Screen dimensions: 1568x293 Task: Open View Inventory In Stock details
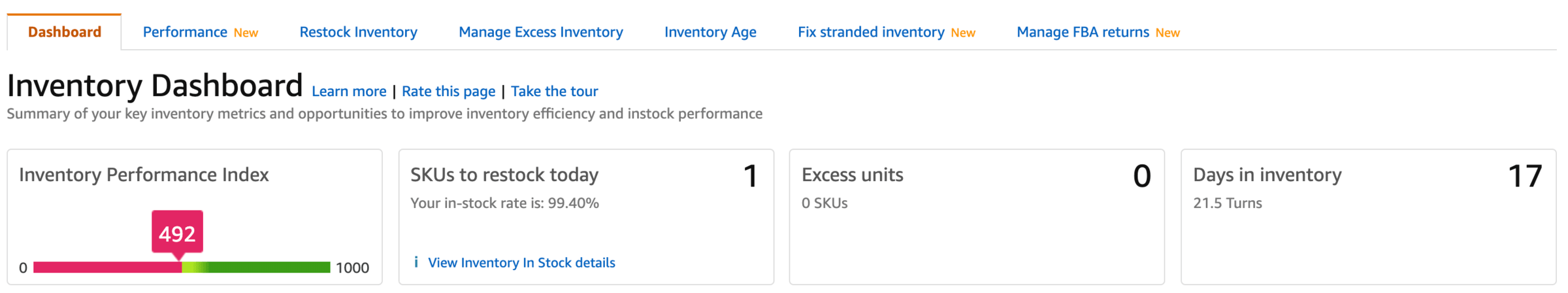click(x=521, y=263)
